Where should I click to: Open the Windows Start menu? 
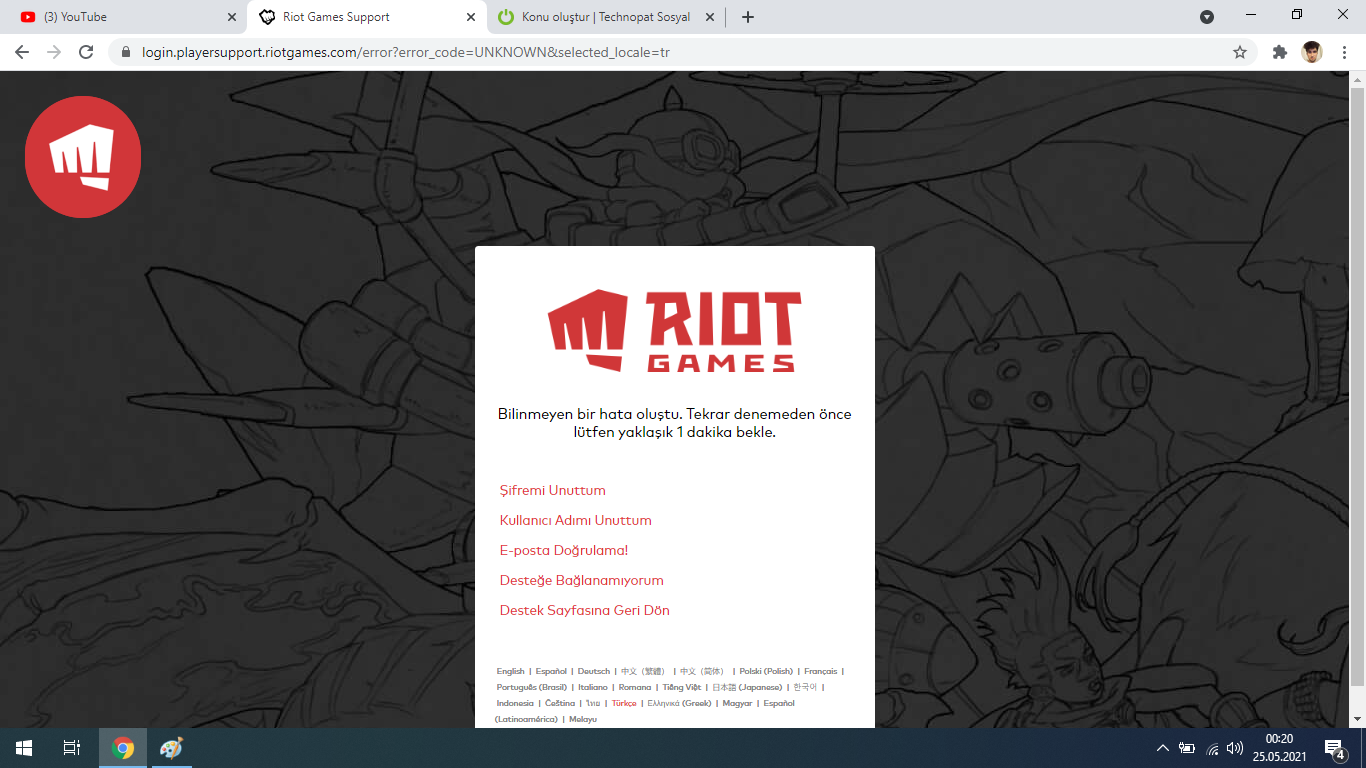tap(24, 748)
